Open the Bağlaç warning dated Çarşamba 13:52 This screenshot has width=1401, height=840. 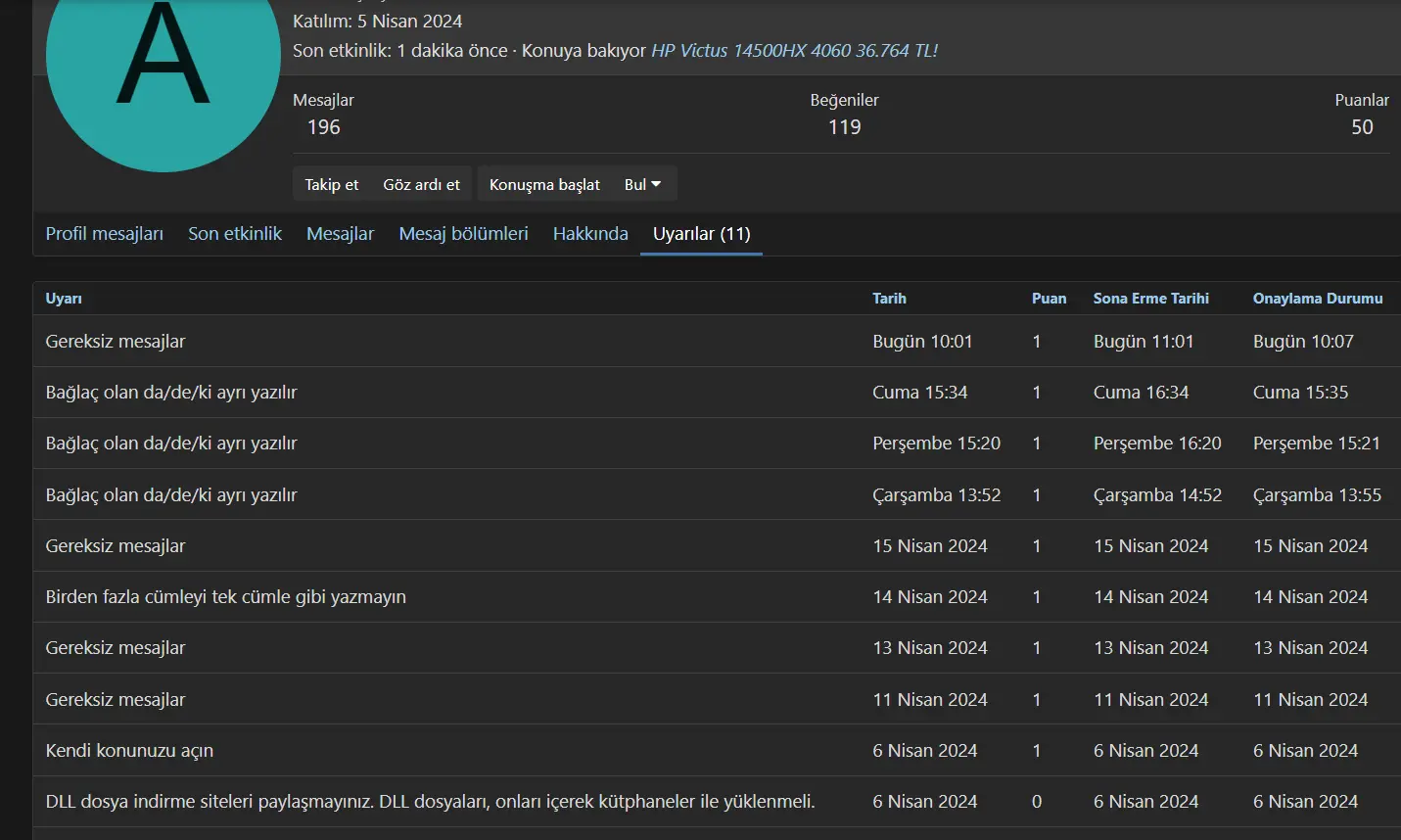coord(171,495)
